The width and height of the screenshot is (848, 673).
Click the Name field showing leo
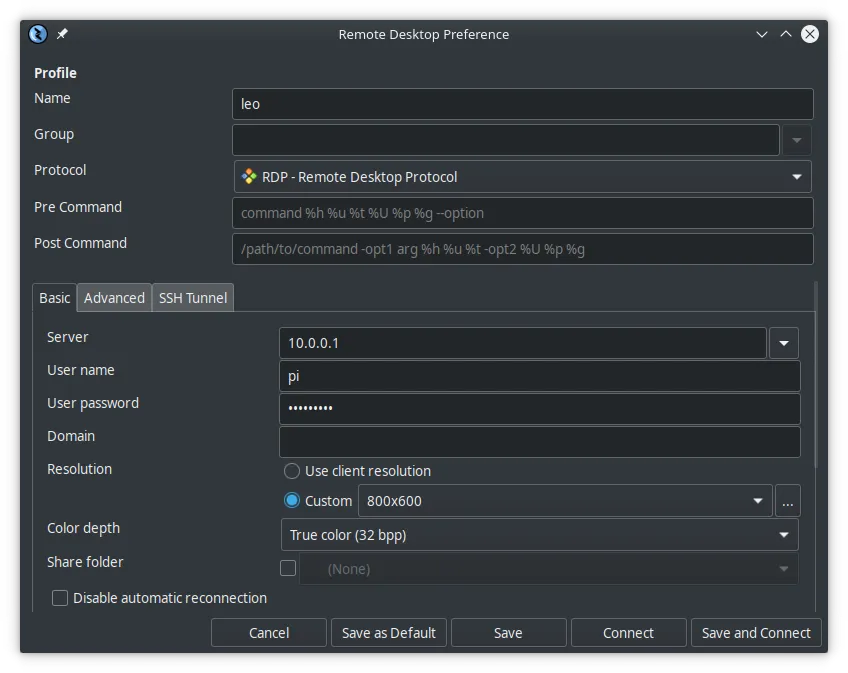[x=520, y=103]
